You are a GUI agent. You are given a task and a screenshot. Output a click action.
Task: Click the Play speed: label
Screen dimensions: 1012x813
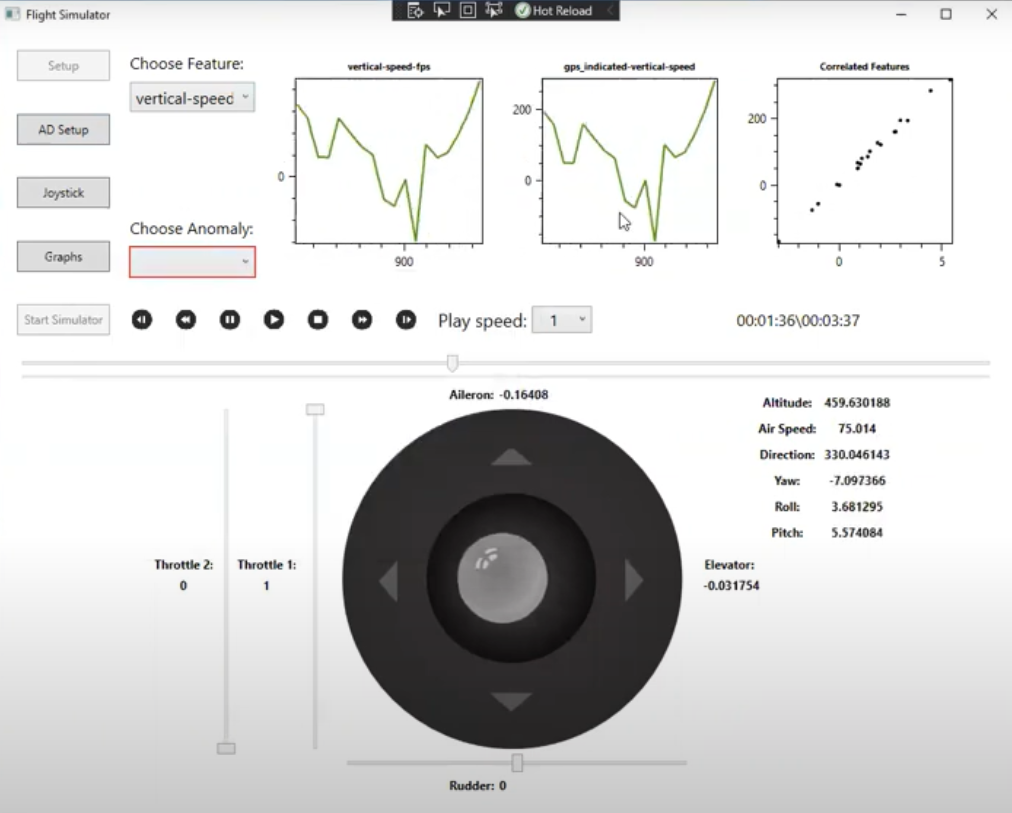click(482, 321)
